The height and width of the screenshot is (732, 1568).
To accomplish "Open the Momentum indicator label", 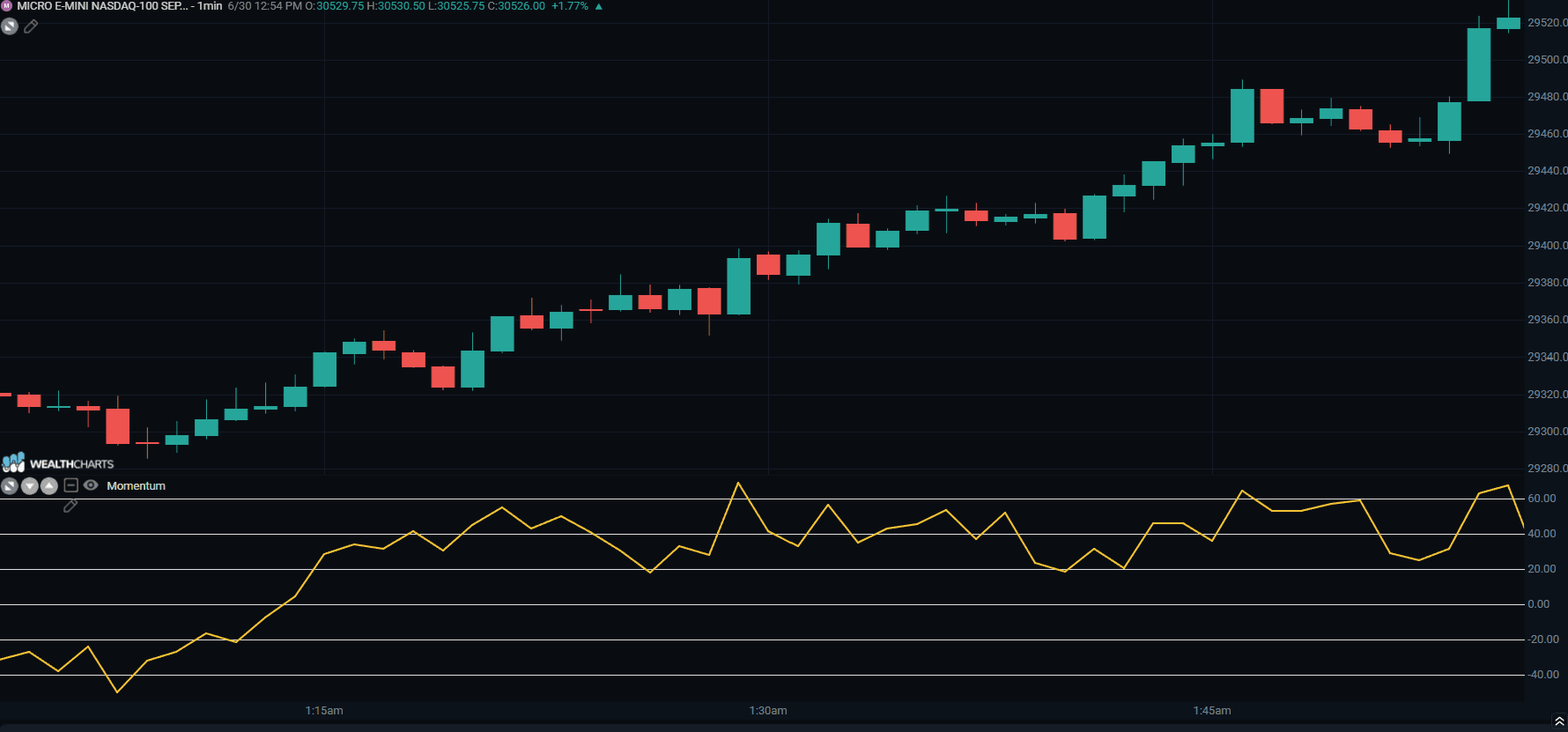I will pyautogui.click(x=136, y=486).
